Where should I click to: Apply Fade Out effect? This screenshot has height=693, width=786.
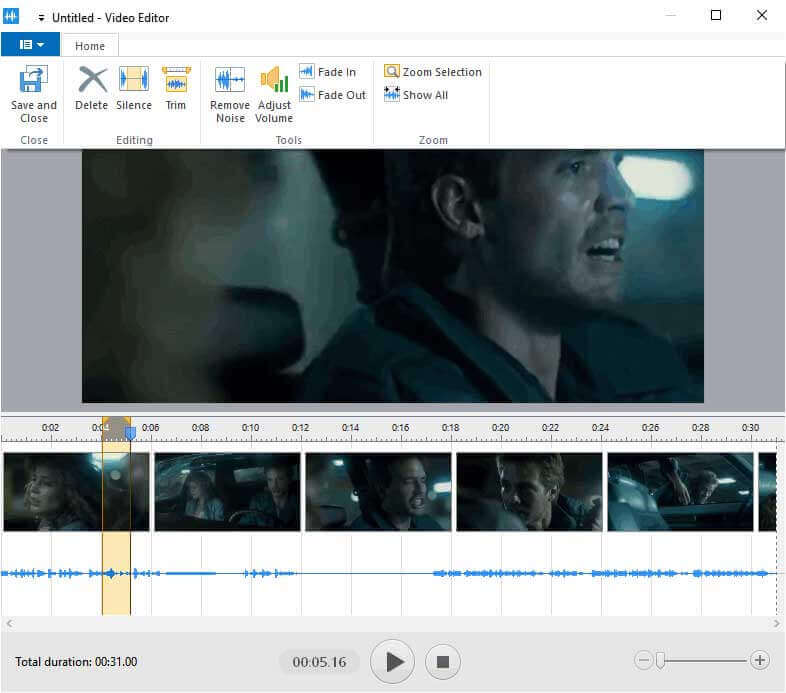pyautogui.click(x=332, y=95)
